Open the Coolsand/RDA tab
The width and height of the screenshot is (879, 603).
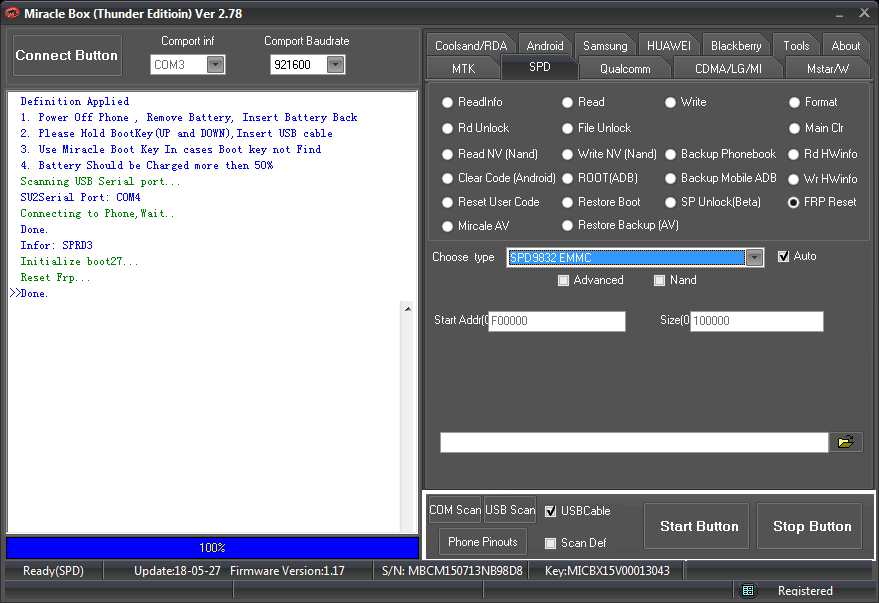tap(471, 45)
